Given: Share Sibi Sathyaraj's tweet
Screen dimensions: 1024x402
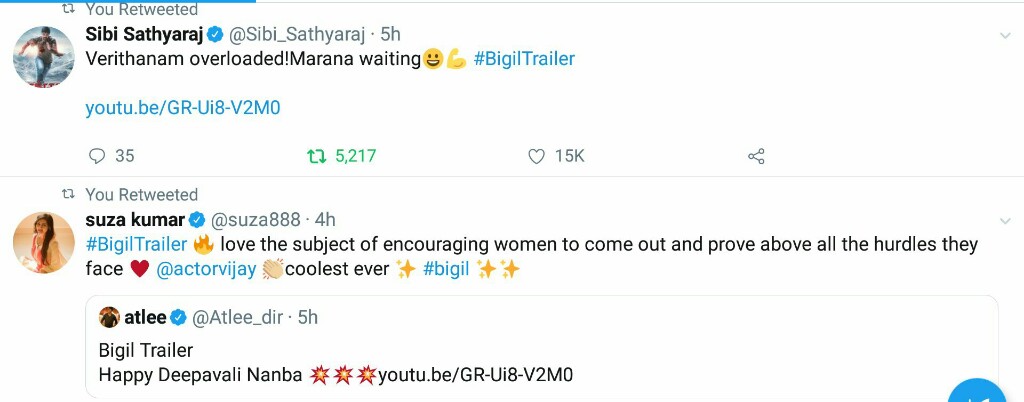Looking at the screenshot, I should tap(756, 156).
